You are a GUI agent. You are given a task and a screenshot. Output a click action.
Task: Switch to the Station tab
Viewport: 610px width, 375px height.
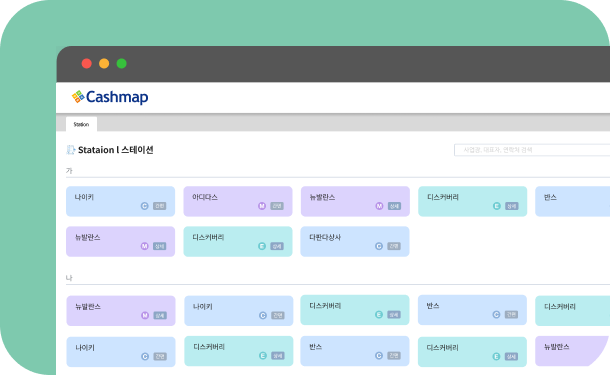pyautogui.click(x=81, y=124)
